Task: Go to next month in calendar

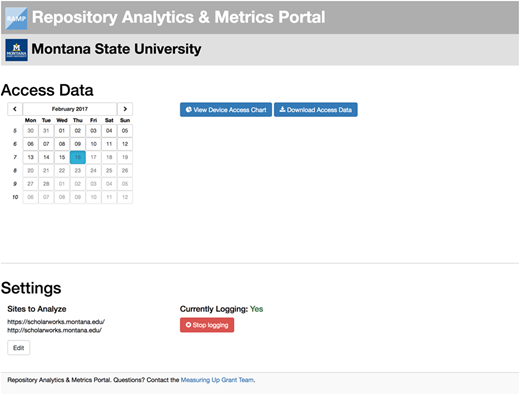Action: [125, 109]
